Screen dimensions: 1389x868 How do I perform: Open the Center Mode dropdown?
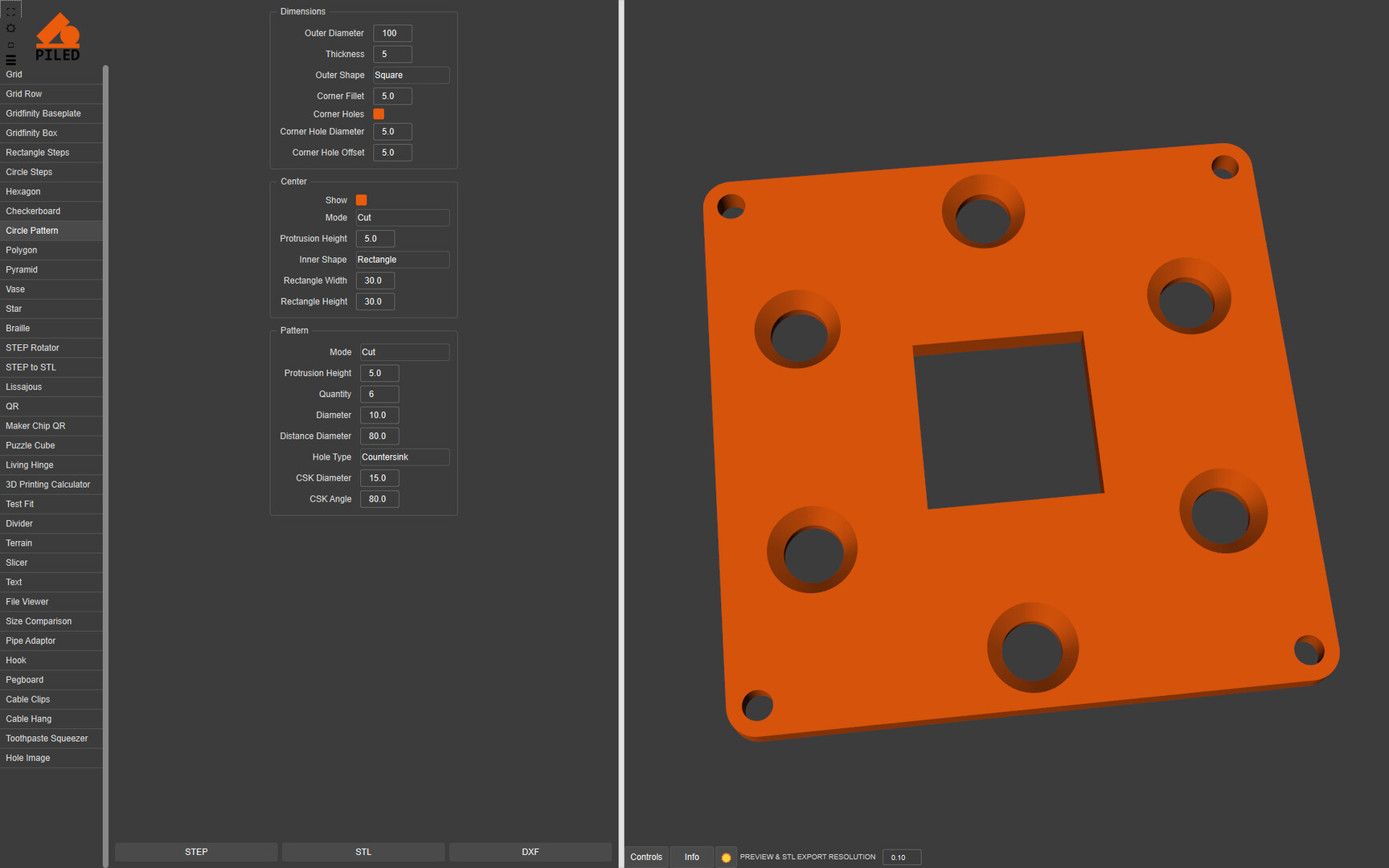[402, 218]
